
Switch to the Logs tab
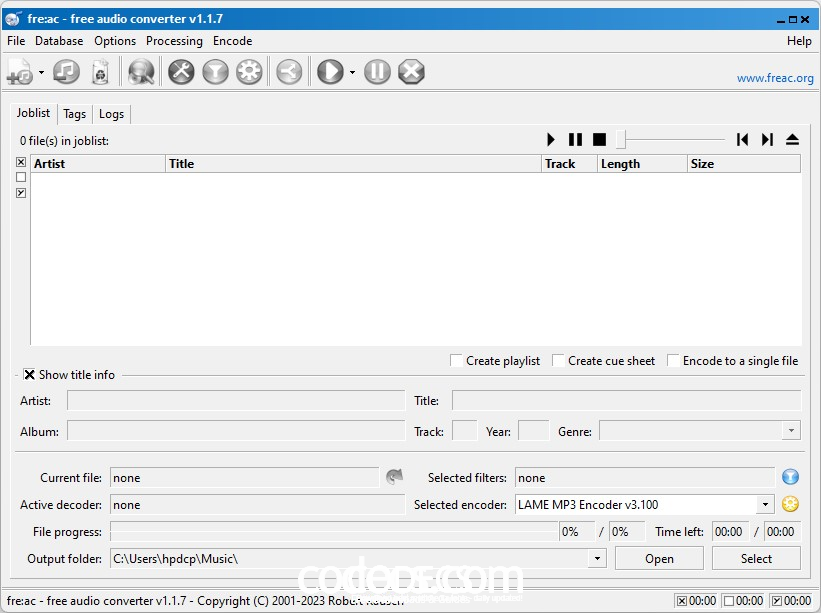click(x=112, y=114)
